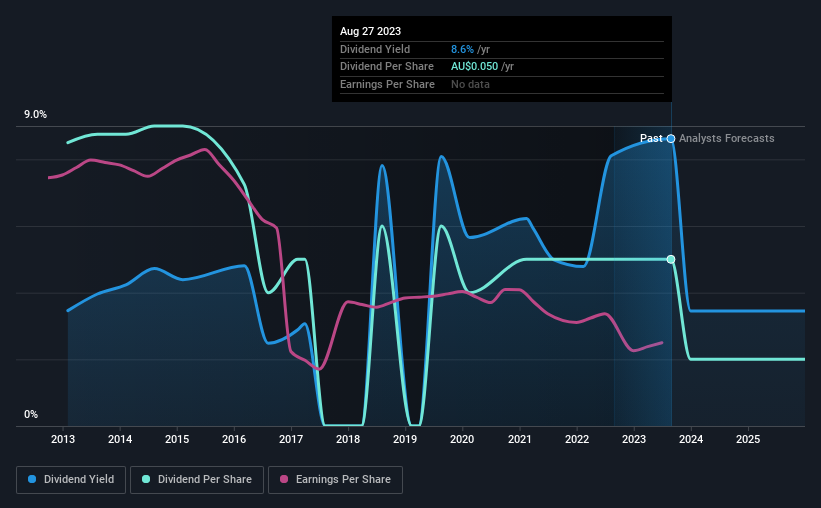821x508 pixels.
Task: Click the 'No data' earnings value
Action: pyautogui.click(x=470, y=84)
